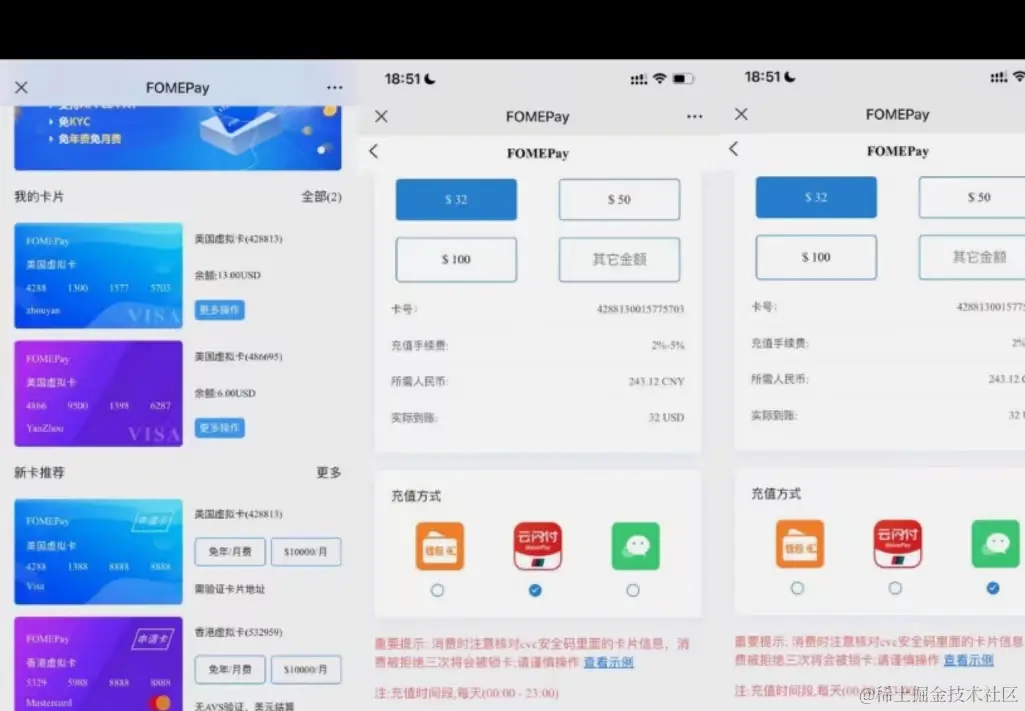
Task: Select $ 50 amount in middle screen
Action: [x=619, y=199]
